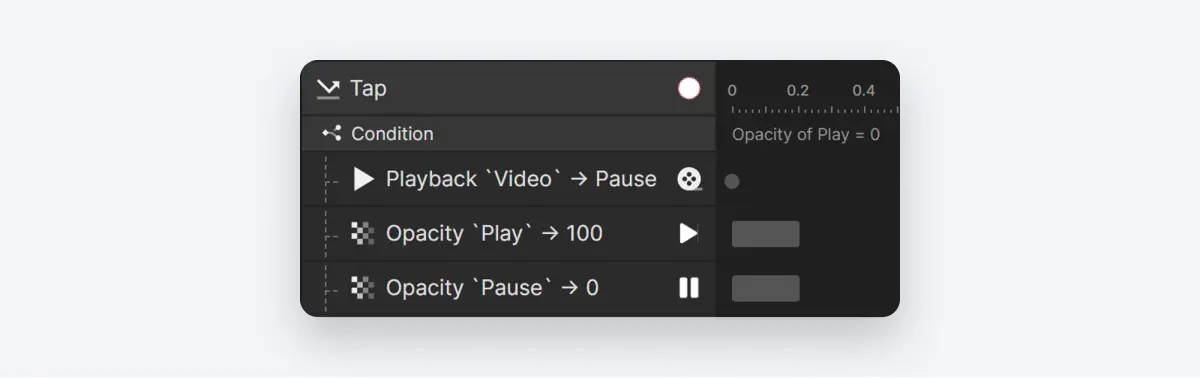1200x378 pixels.
Task: Click the film reel icon on Playback row
Action: 689,179
